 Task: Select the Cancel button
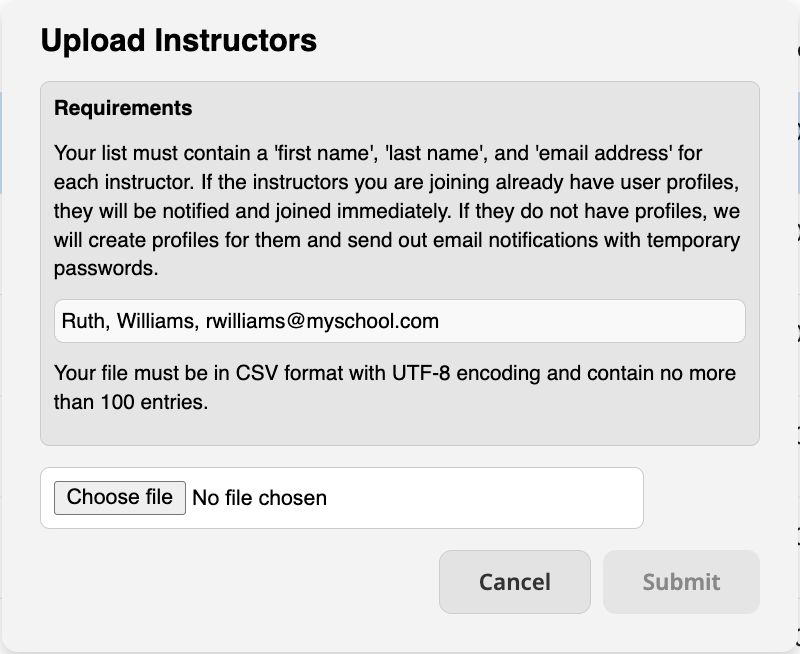515,582
